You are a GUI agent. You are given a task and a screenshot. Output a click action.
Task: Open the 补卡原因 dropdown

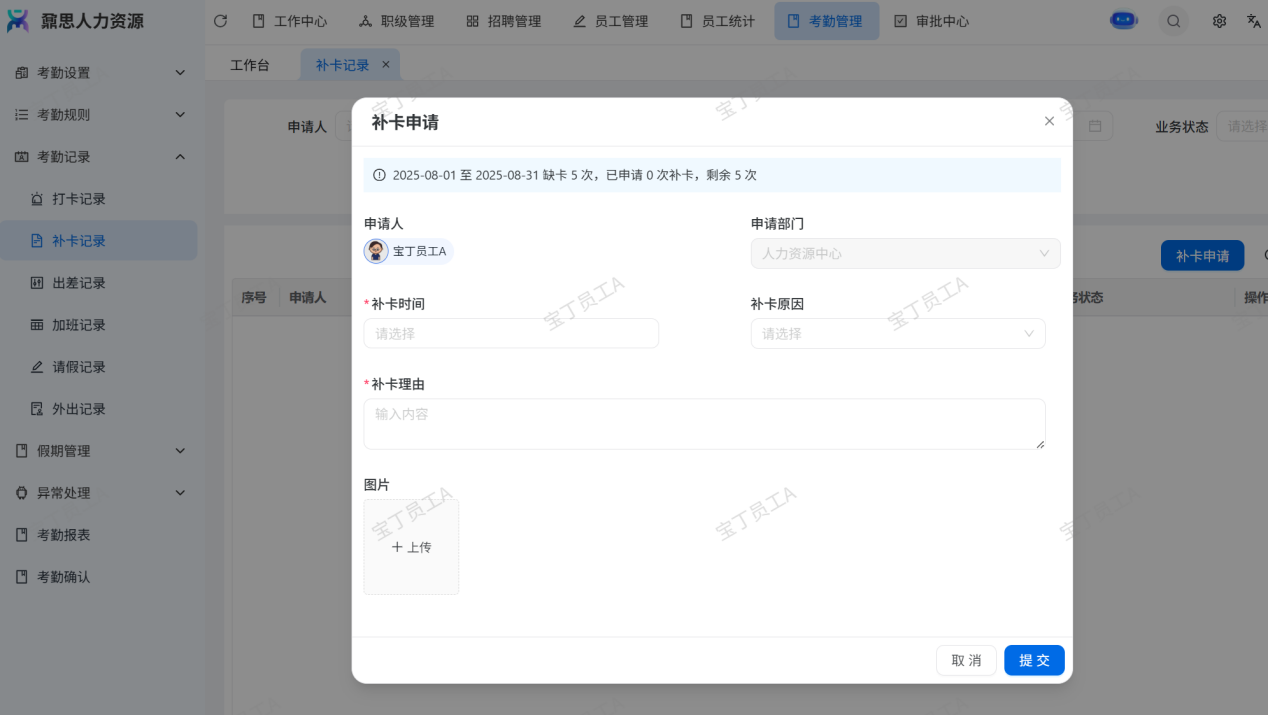pos(897,334)
